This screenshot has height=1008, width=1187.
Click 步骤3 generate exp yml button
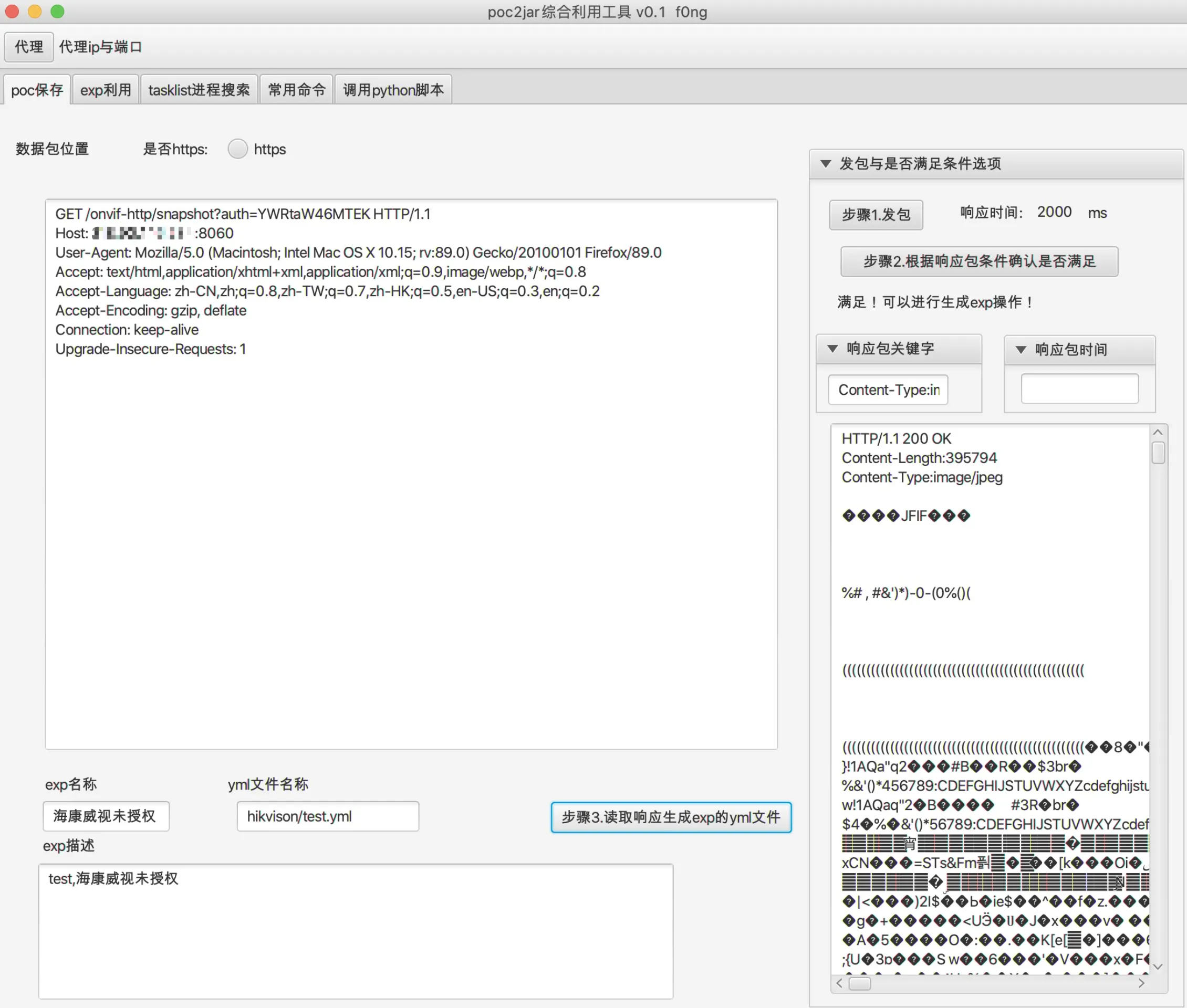click(x=671, y=817)
